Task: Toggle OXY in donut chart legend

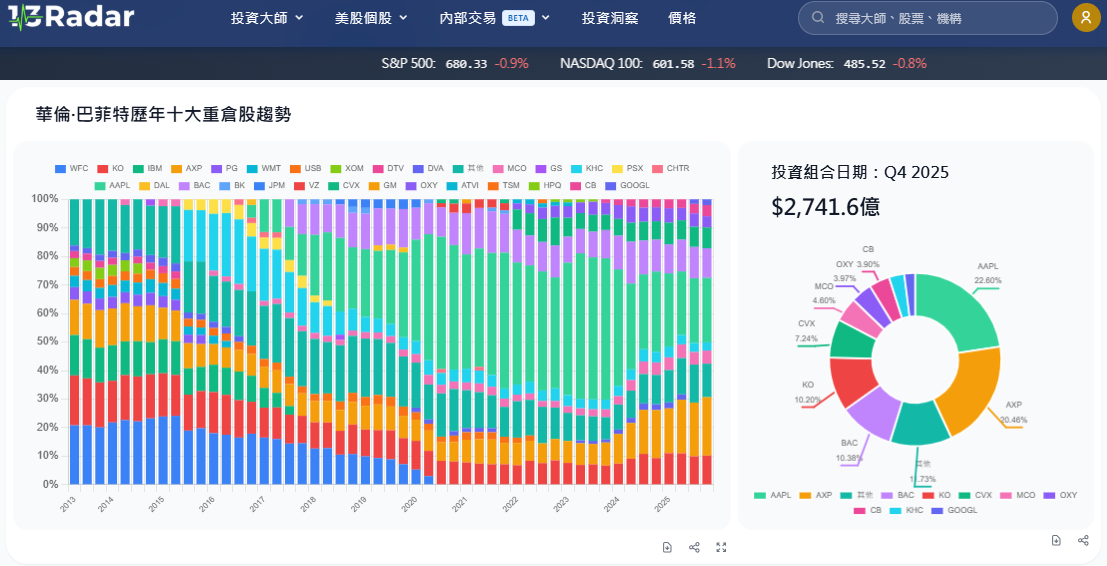Action: click(1058, 495)
